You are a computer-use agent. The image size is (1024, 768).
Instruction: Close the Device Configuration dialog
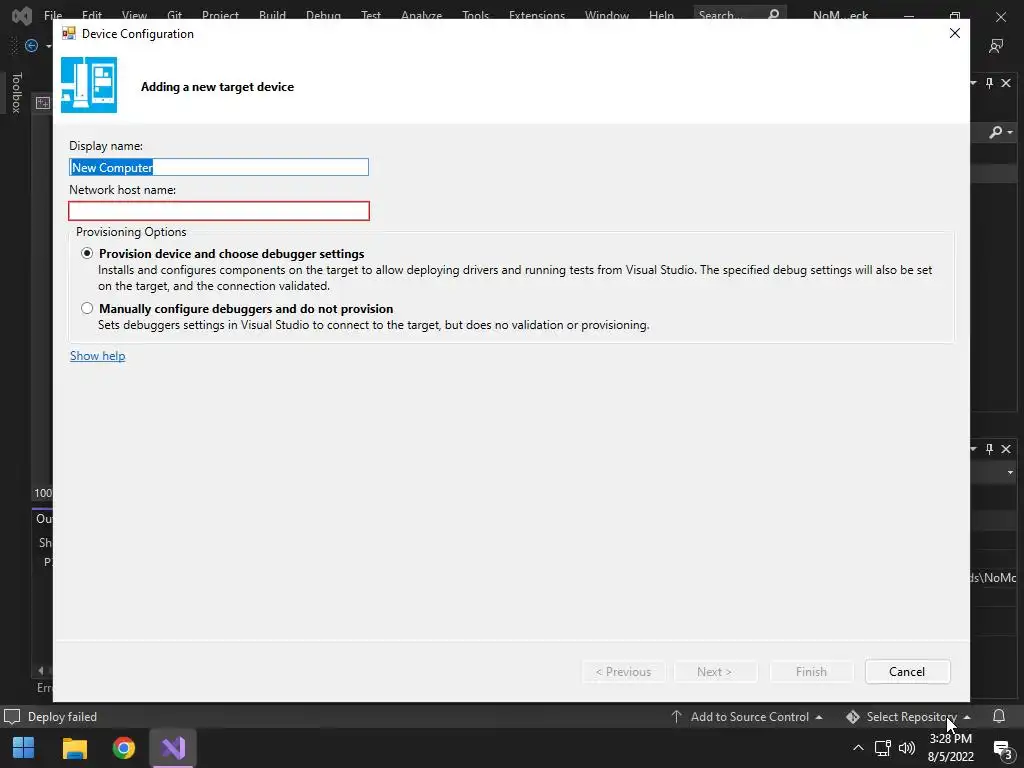[x=954, y=33]
